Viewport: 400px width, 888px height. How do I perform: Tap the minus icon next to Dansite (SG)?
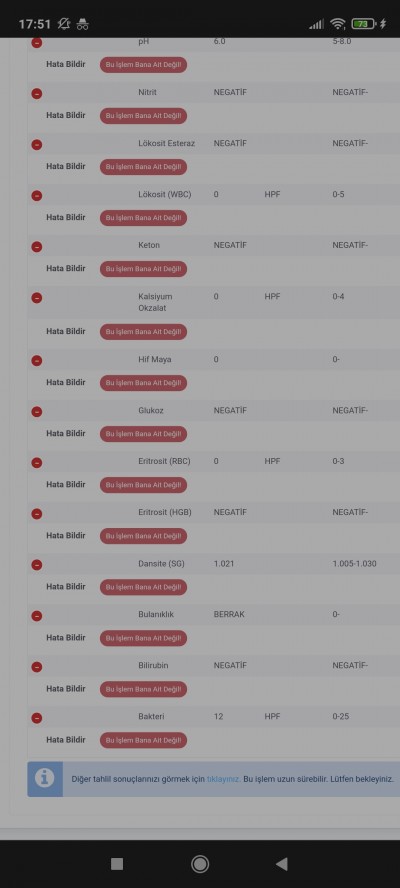coord(37,565)
